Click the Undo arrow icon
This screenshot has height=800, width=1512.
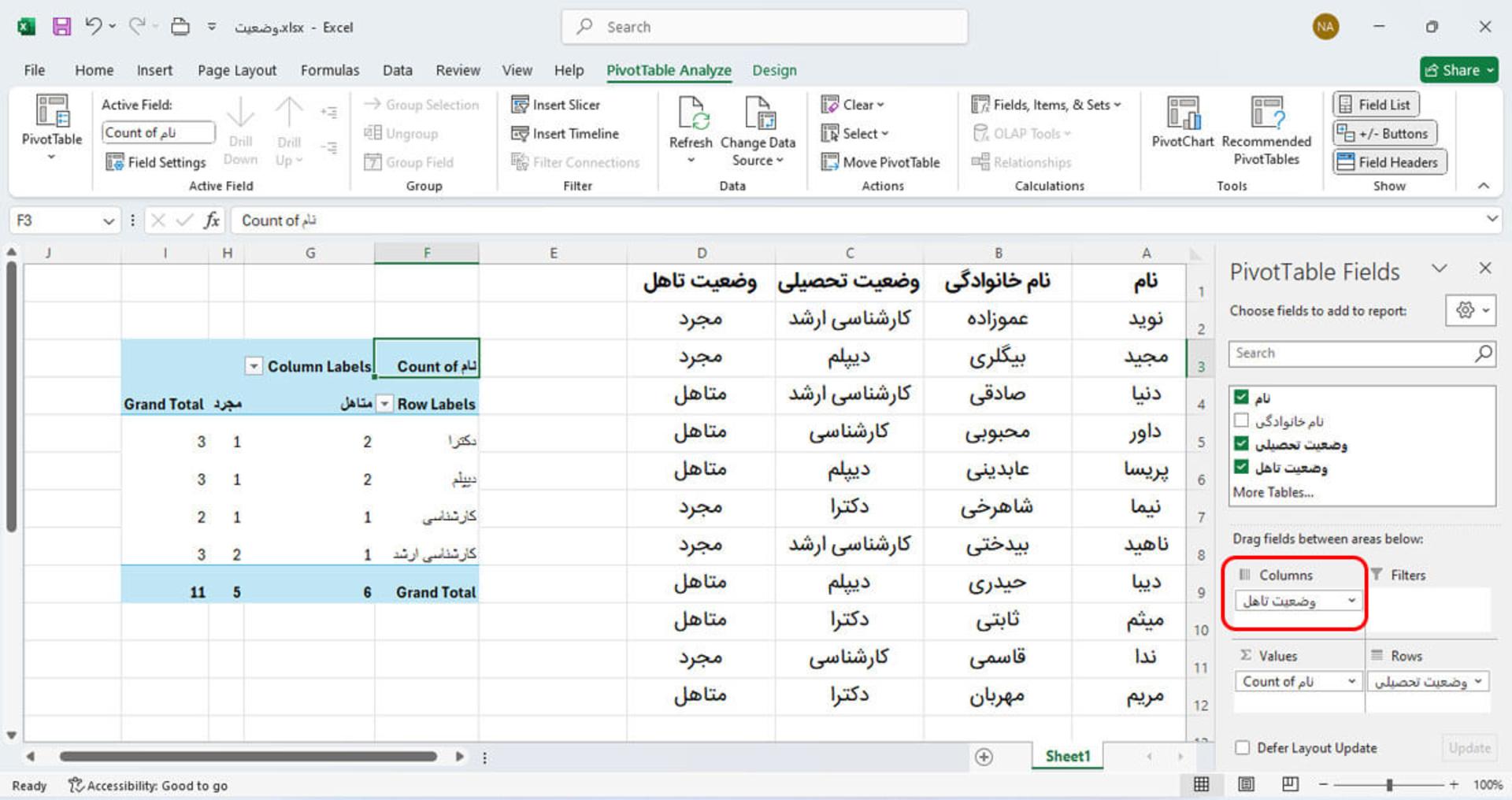(x=94, y=27)
